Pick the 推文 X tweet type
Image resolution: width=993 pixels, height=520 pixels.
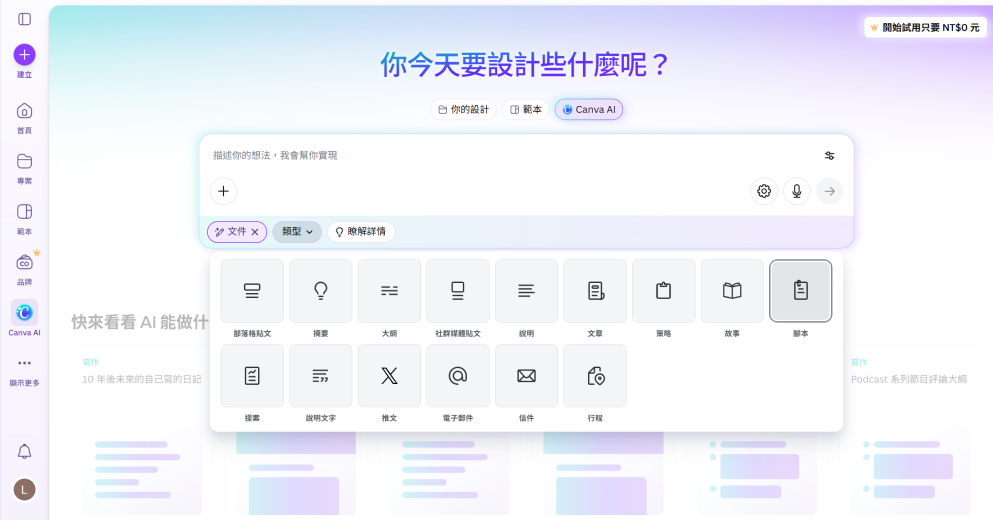tap(389, 376)
